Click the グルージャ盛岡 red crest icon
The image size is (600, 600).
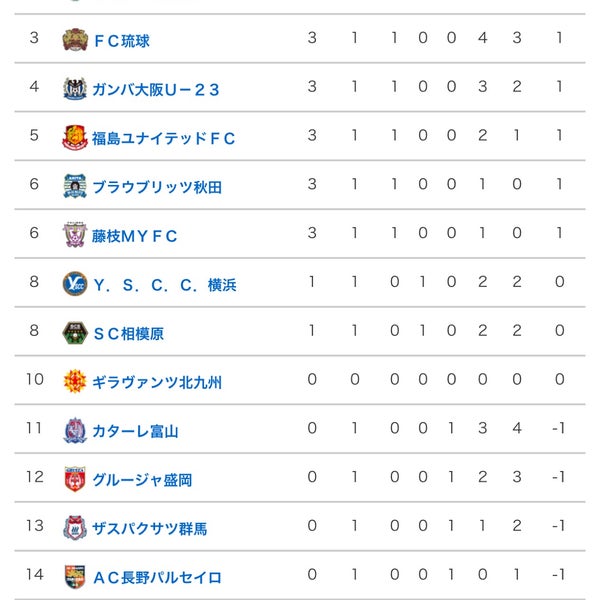tap(75, 479)
